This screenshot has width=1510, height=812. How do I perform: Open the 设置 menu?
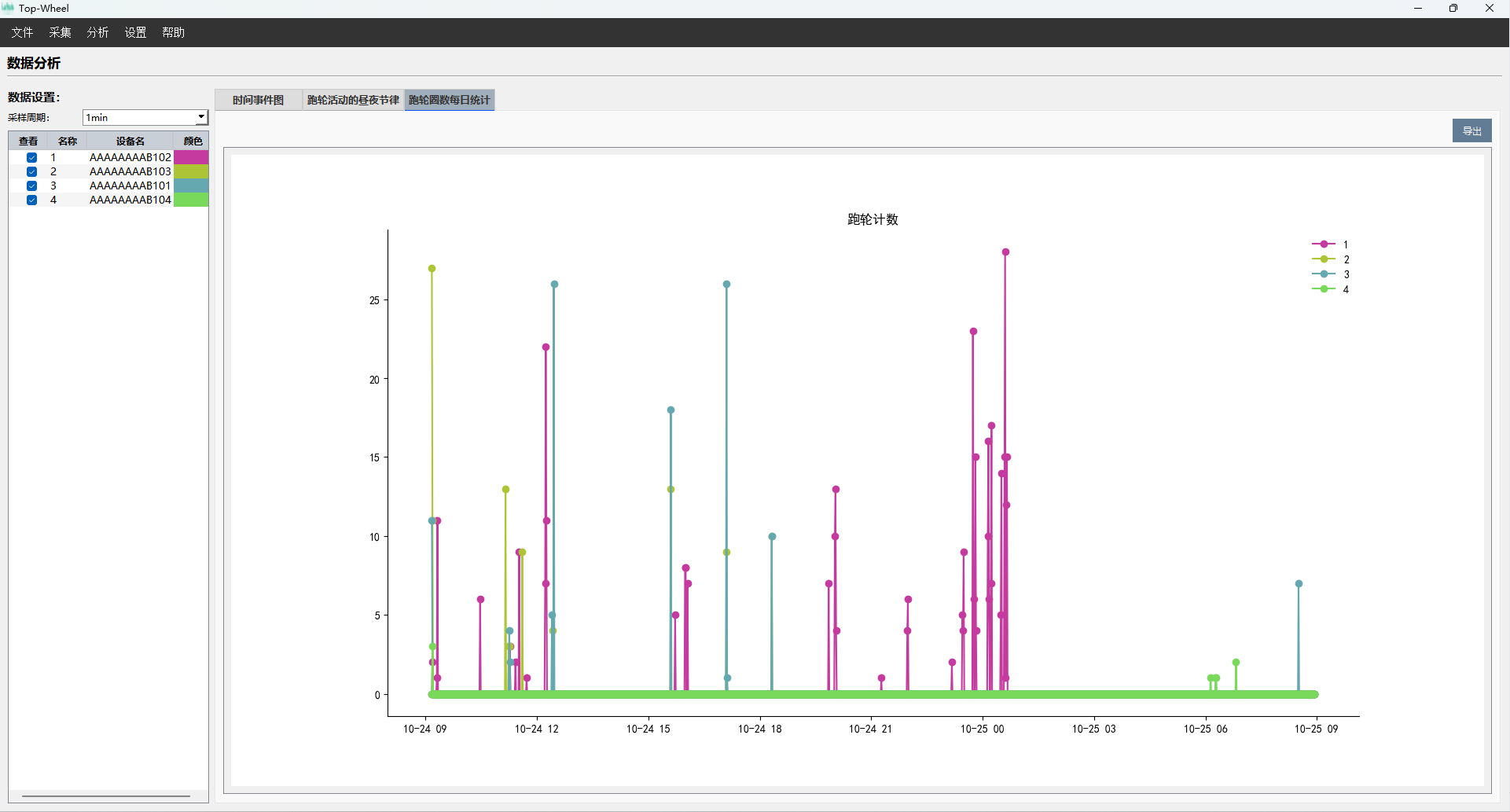coord(135,32)
